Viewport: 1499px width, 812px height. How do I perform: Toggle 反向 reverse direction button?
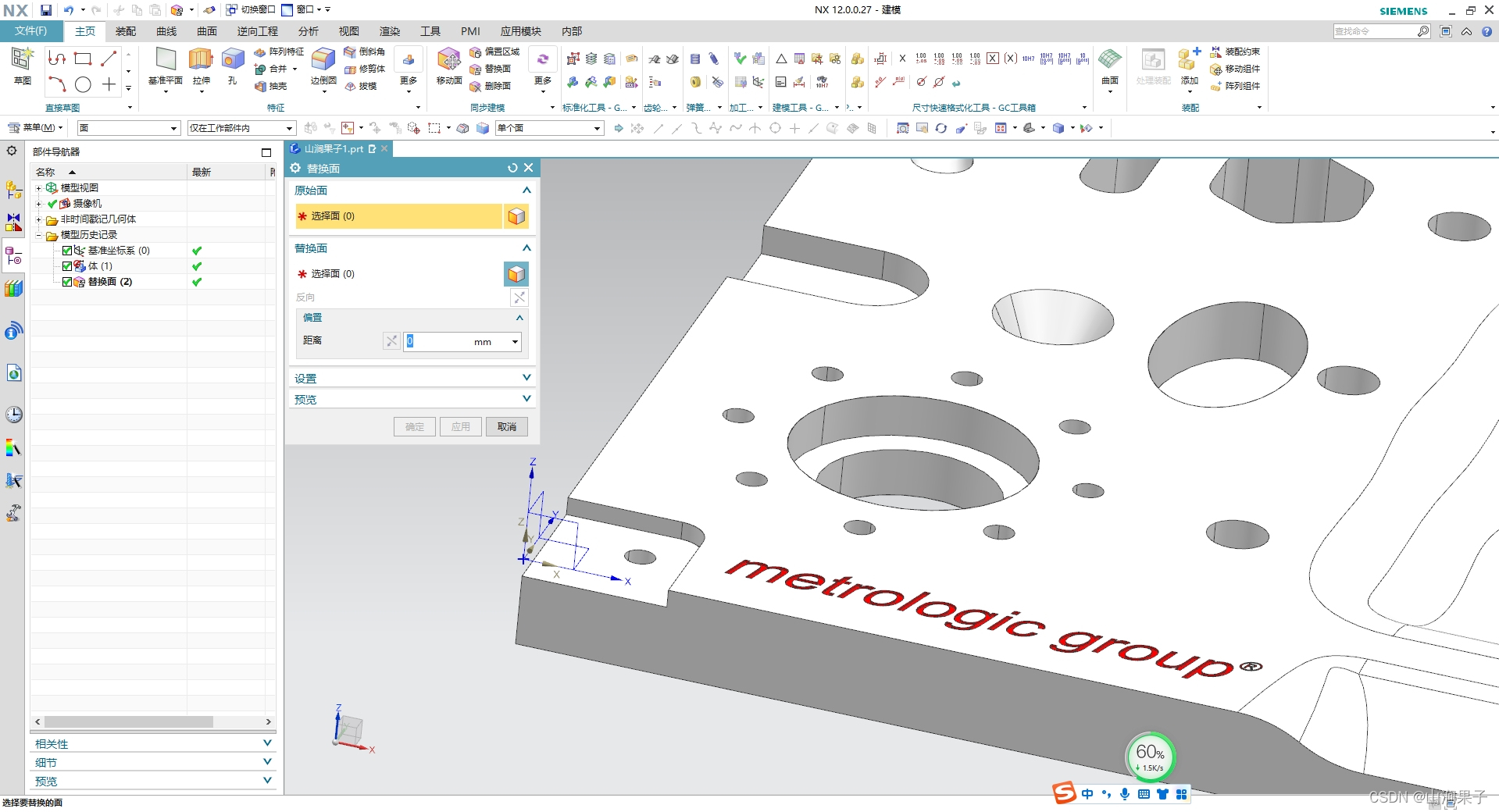tap(519, 297)
